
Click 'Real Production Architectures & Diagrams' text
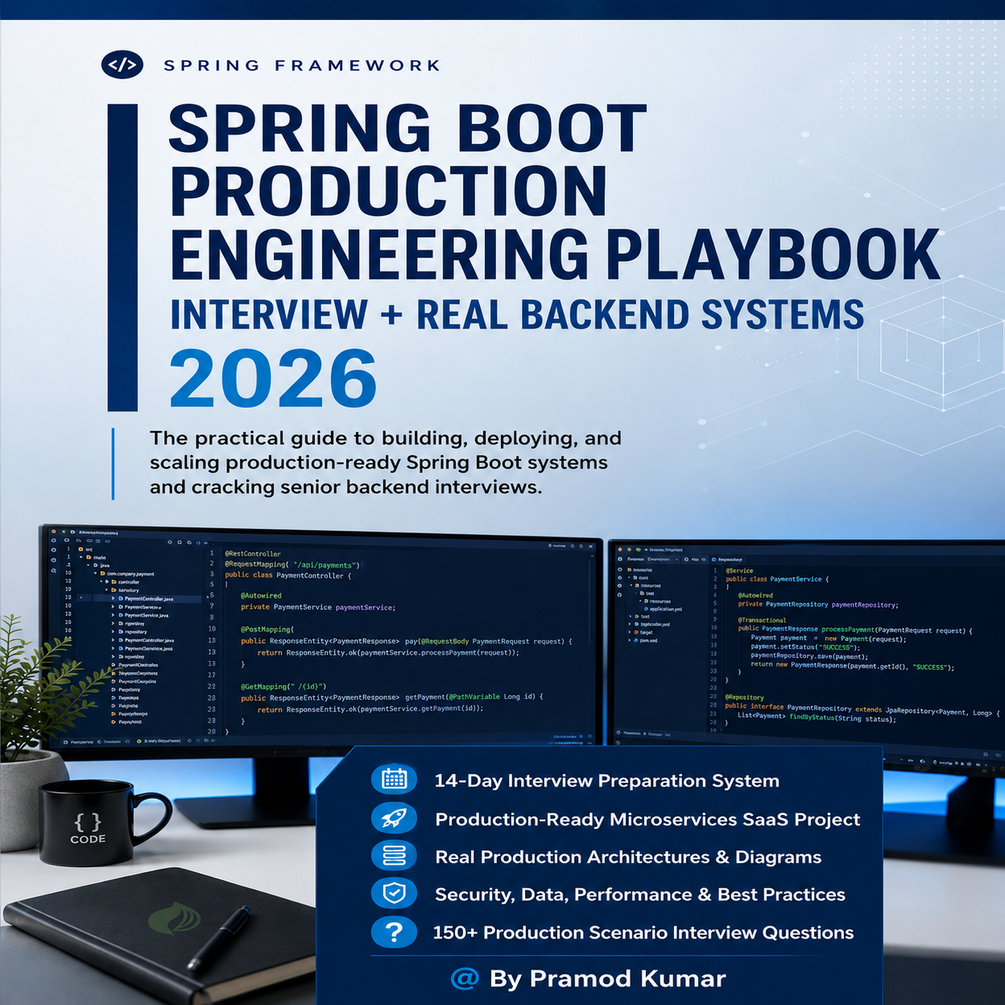(628, 857)
